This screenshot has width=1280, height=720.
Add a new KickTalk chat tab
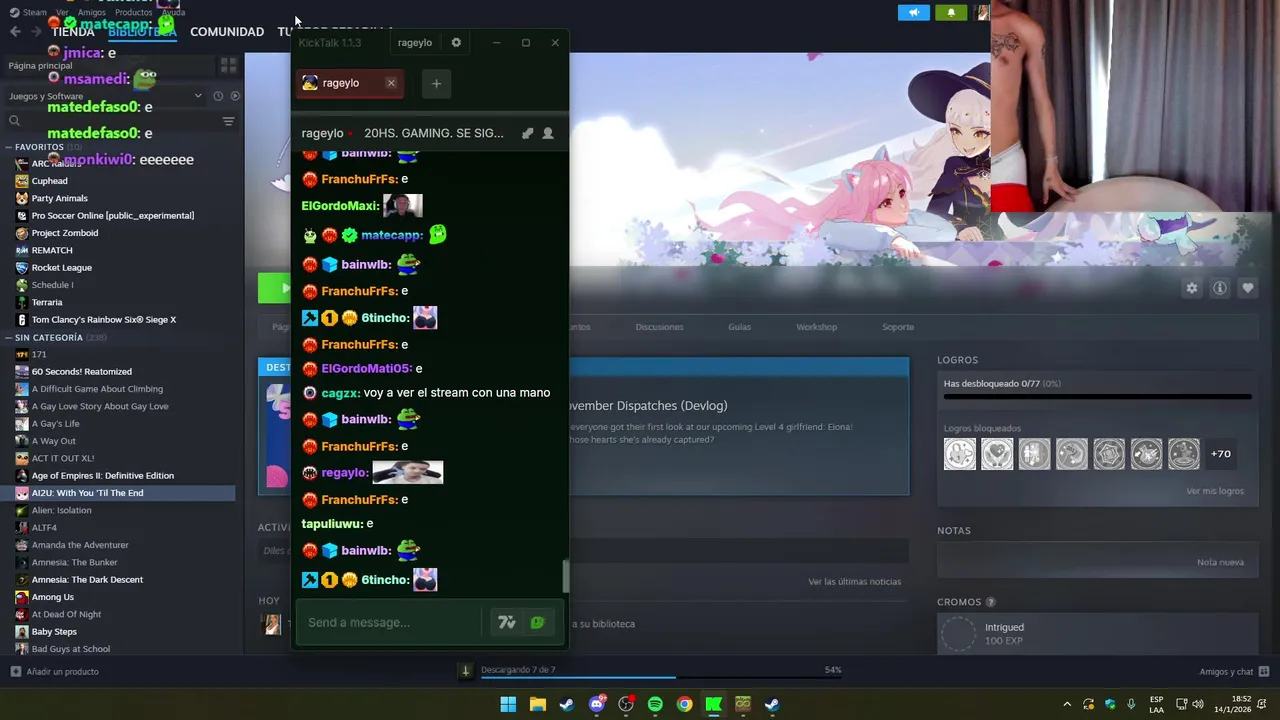click(x=436, y=84)
